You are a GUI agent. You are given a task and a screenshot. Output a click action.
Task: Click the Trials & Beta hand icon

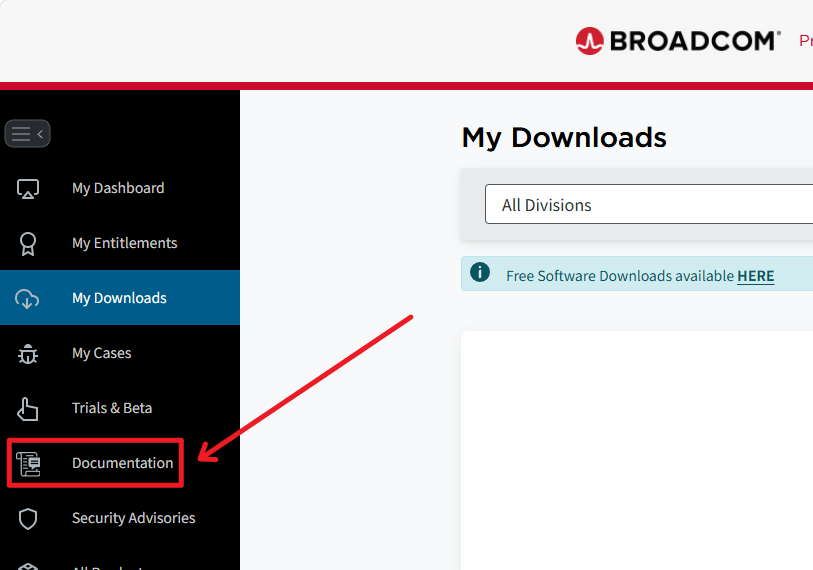tap(27, 409)
